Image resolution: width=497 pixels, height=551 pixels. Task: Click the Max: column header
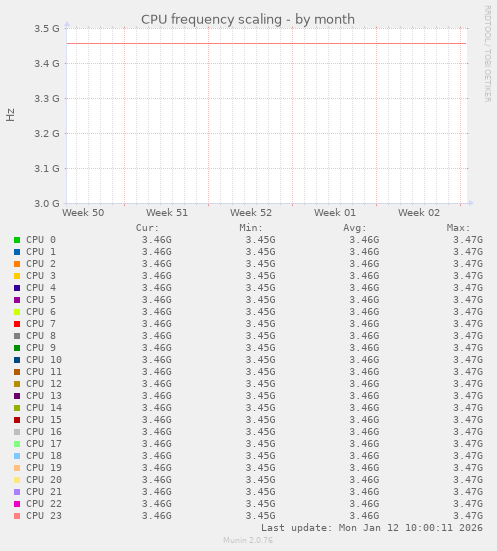coord(459,228)
